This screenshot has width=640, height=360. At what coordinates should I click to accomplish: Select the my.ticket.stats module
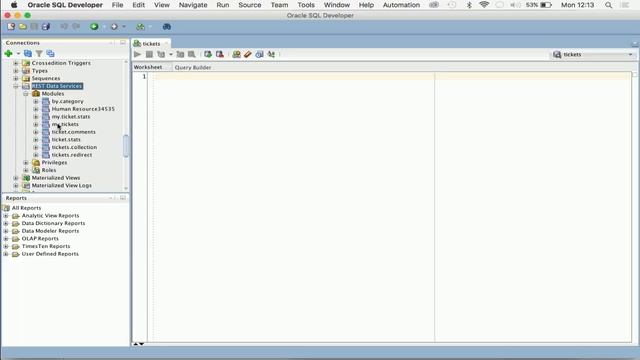71,117
